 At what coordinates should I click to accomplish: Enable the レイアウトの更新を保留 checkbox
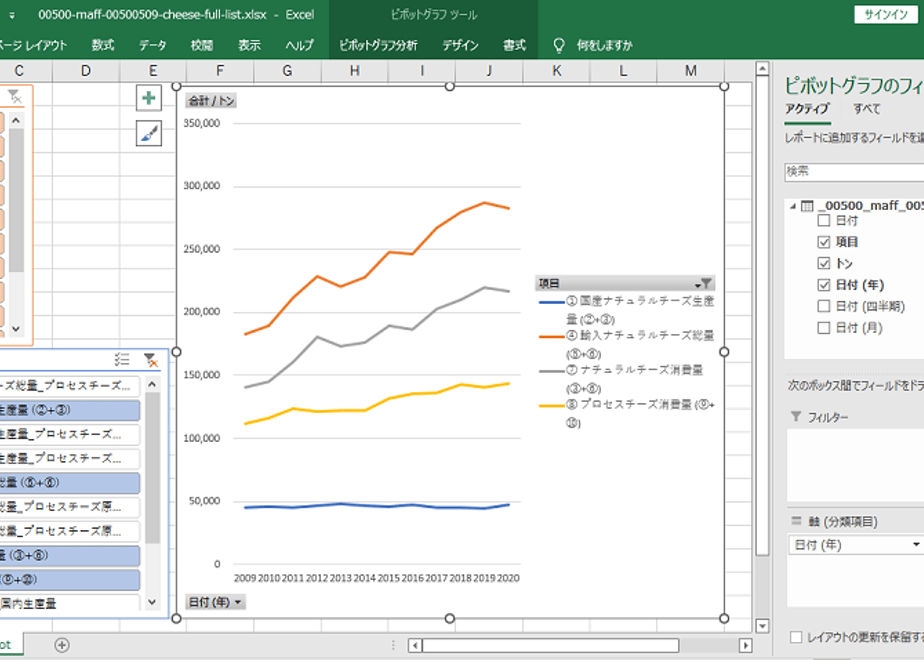(x=796, y=637)
